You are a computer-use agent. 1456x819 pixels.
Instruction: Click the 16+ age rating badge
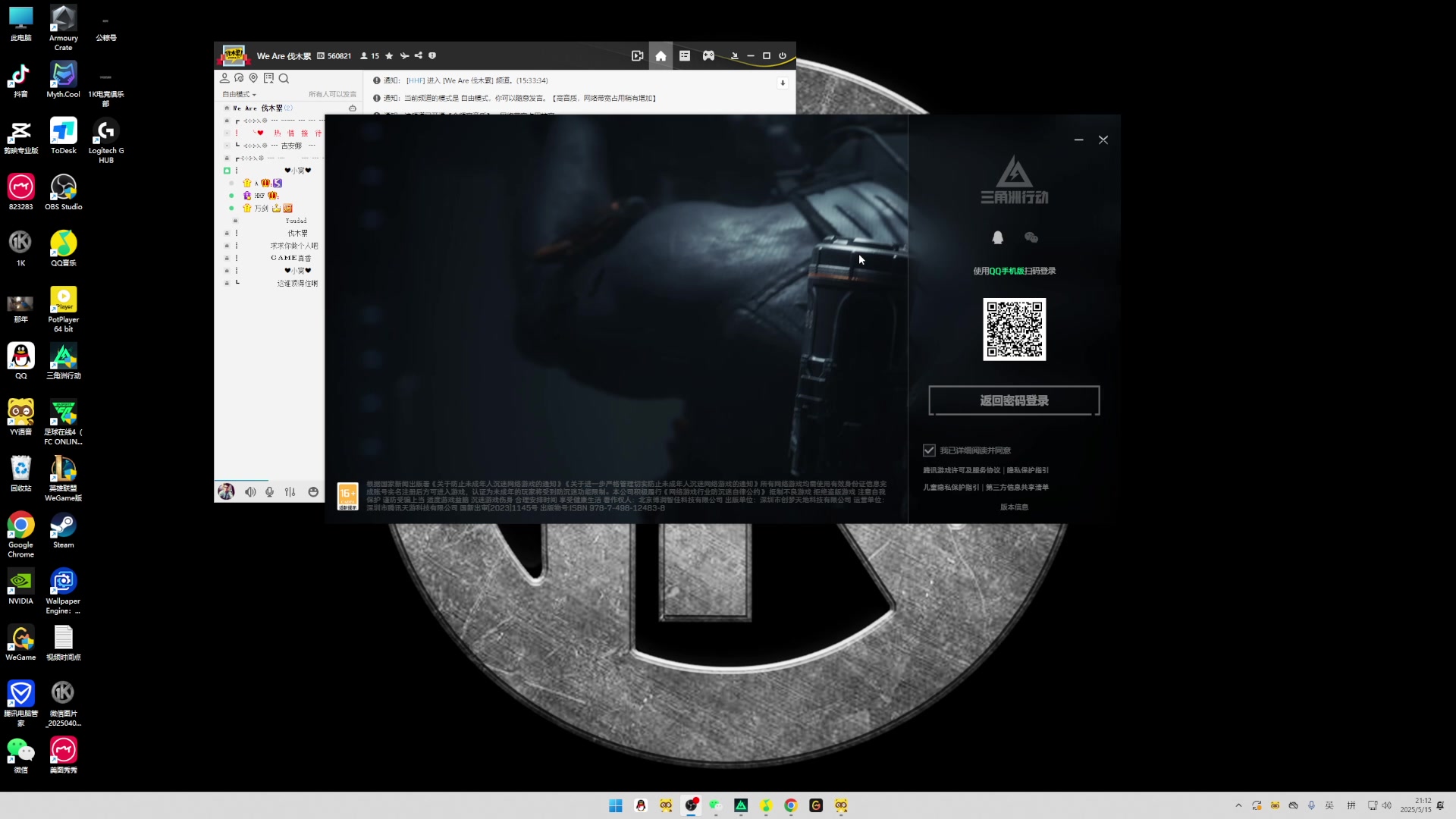(347, 497)
